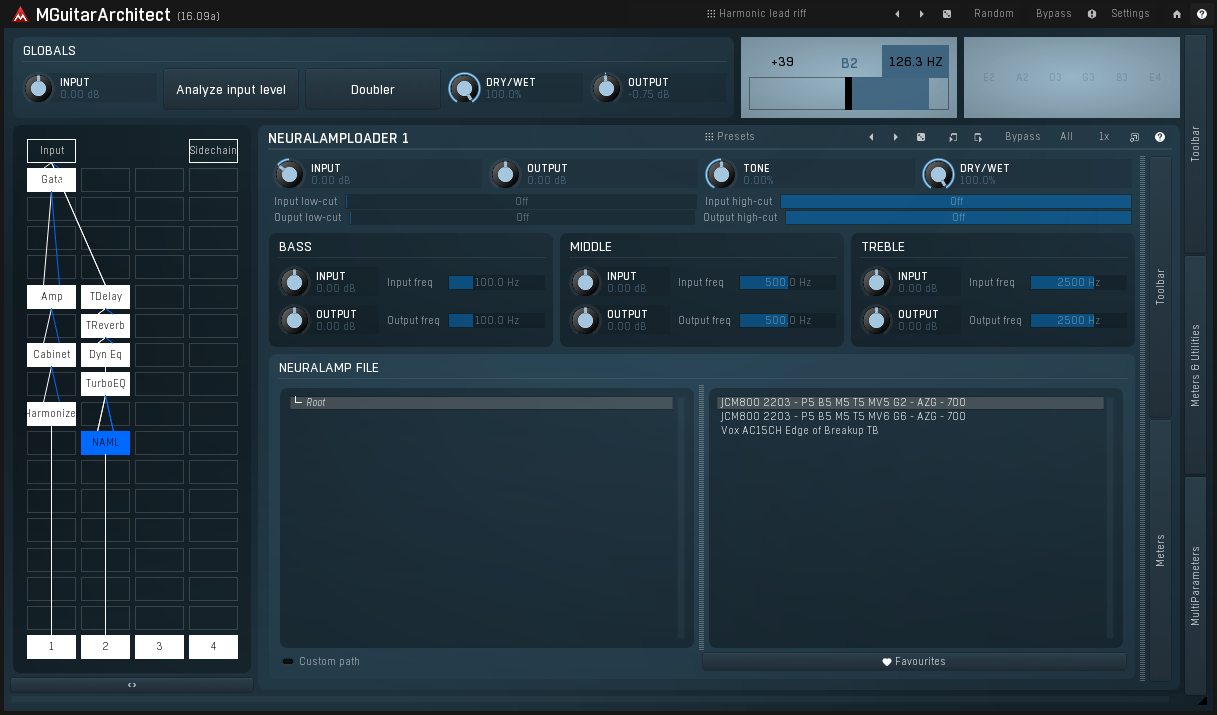This screenshot has width=1217, height=715.
Task: Select previous NeuralAmpLoader preset arrow
Action: pos(871,137)
